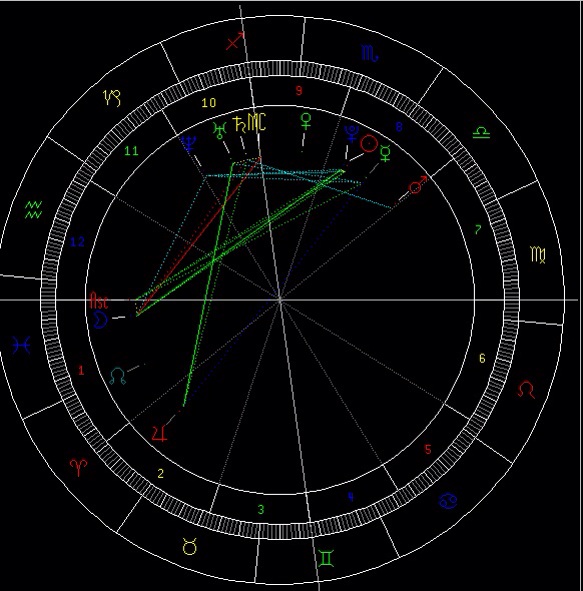Select the blue Moon crescent symbol

(100, 320)
